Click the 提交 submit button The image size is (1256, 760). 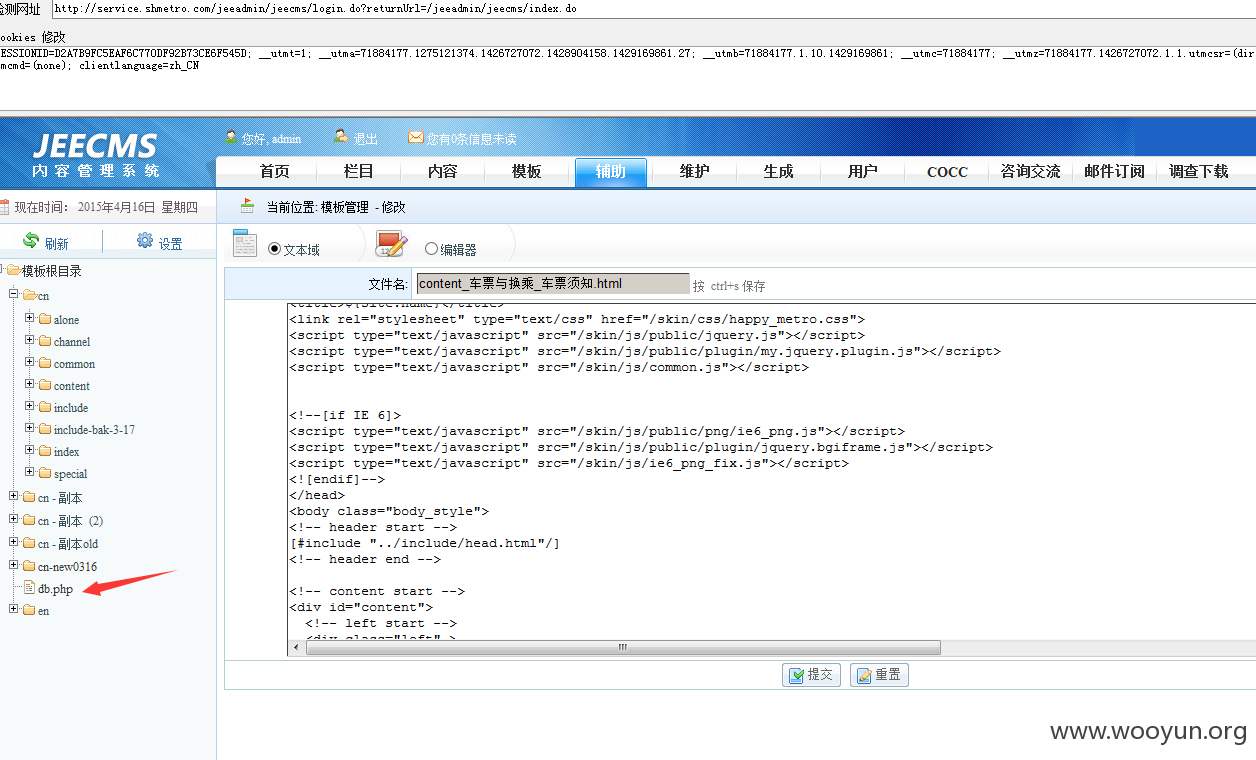pos(811,675)
